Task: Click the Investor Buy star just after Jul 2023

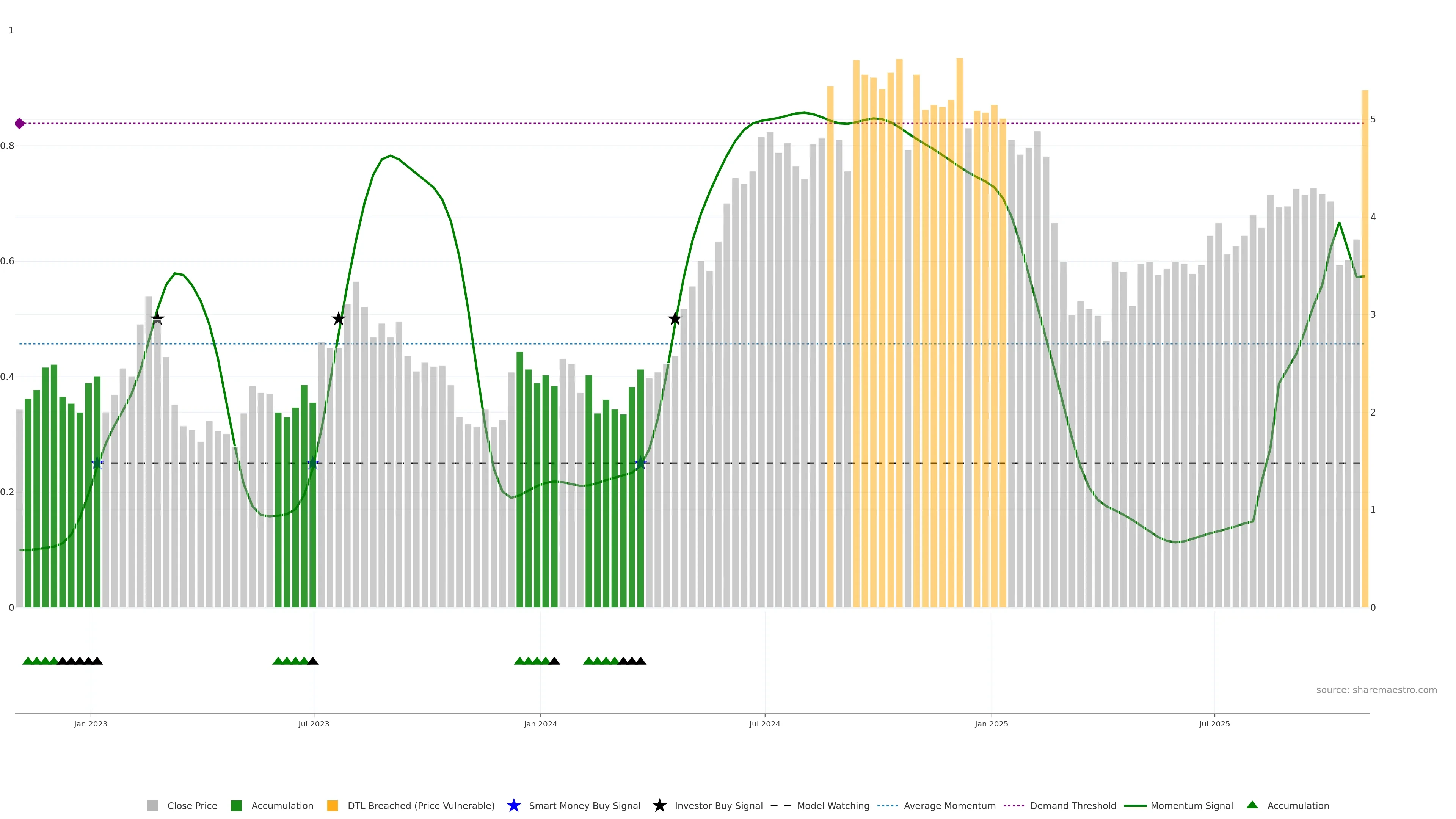Action: tap(338, 319)
